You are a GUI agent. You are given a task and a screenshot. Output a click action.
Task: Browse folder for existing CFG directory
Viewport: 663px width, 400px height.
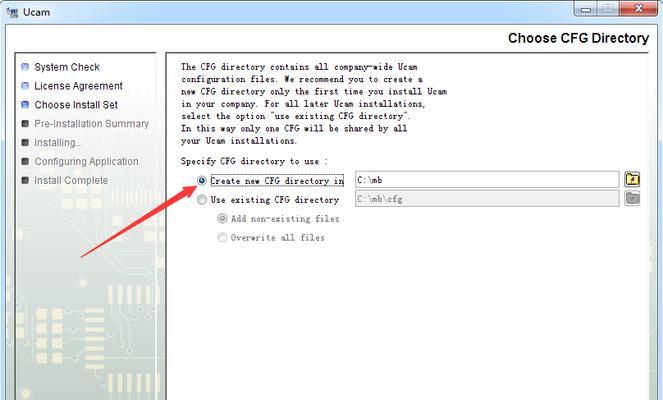[632, 198]
